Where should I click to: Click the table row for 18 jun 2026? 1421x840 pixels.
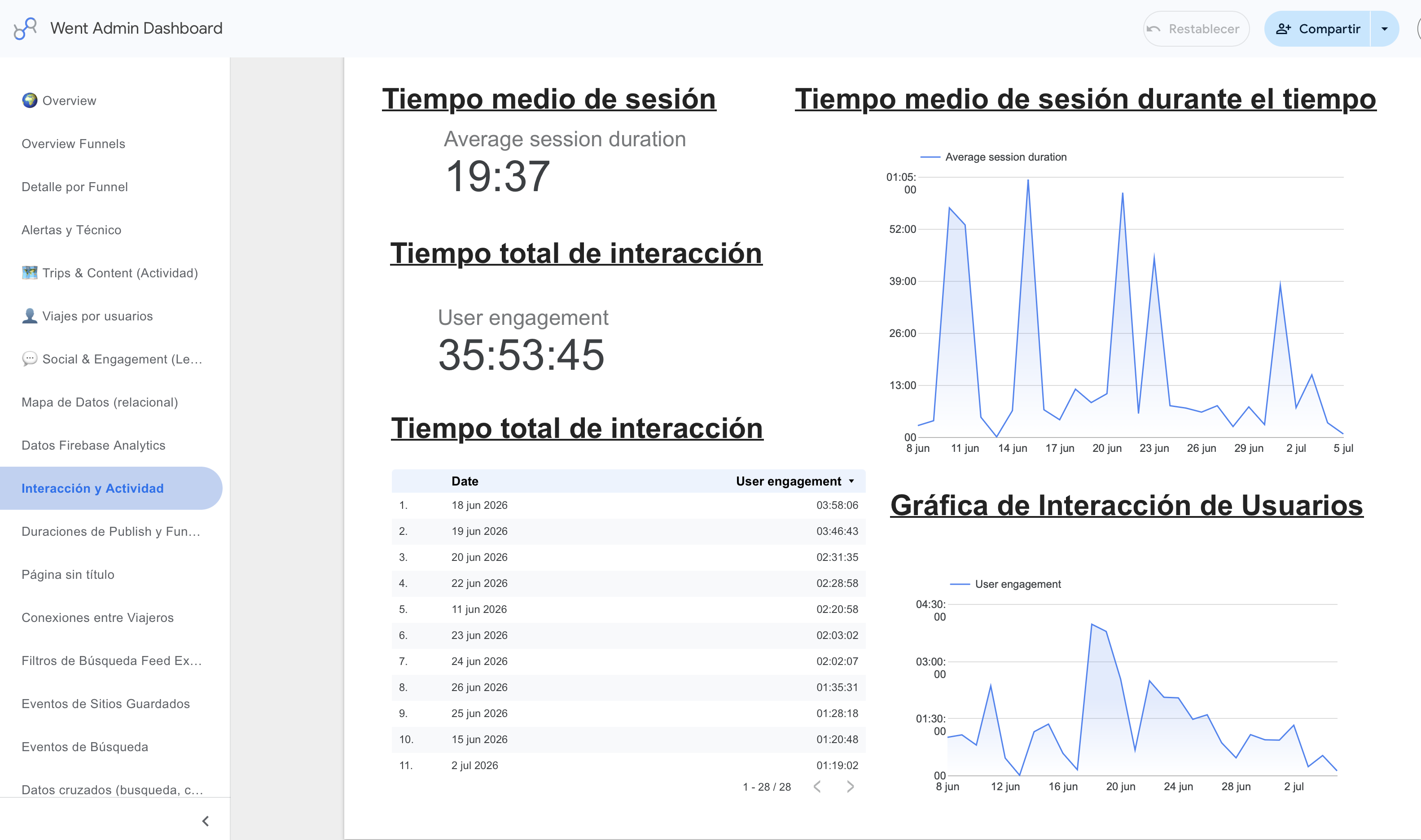(x=628, y=505)
